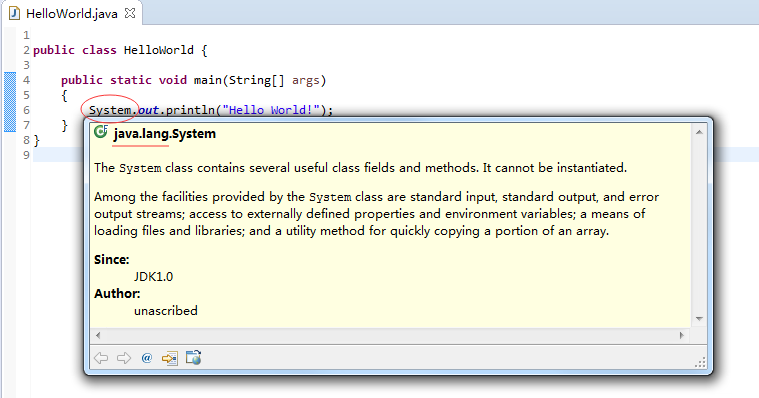The height and width of the screenshot is (398, 759).
Task: Click println in the code line
Action: pos(190,110)
